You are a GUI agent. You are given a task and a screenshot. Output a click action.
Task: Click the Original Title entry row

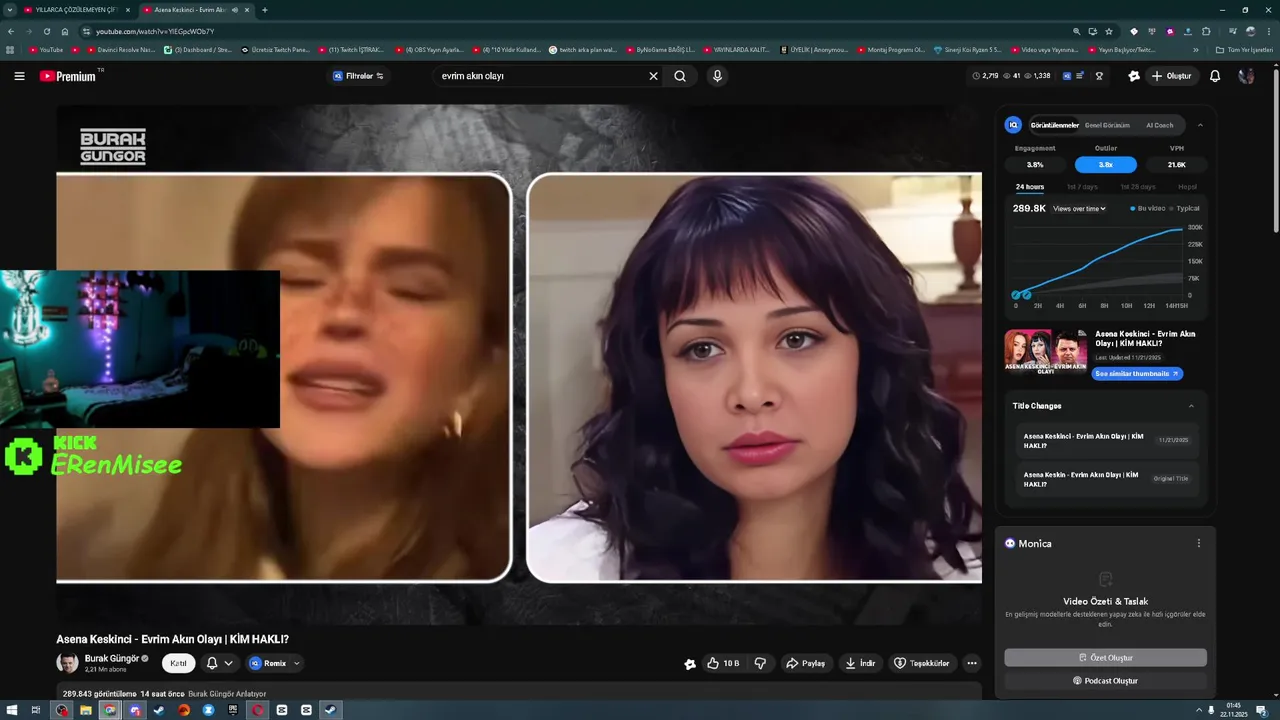[x=1106, y=479]
